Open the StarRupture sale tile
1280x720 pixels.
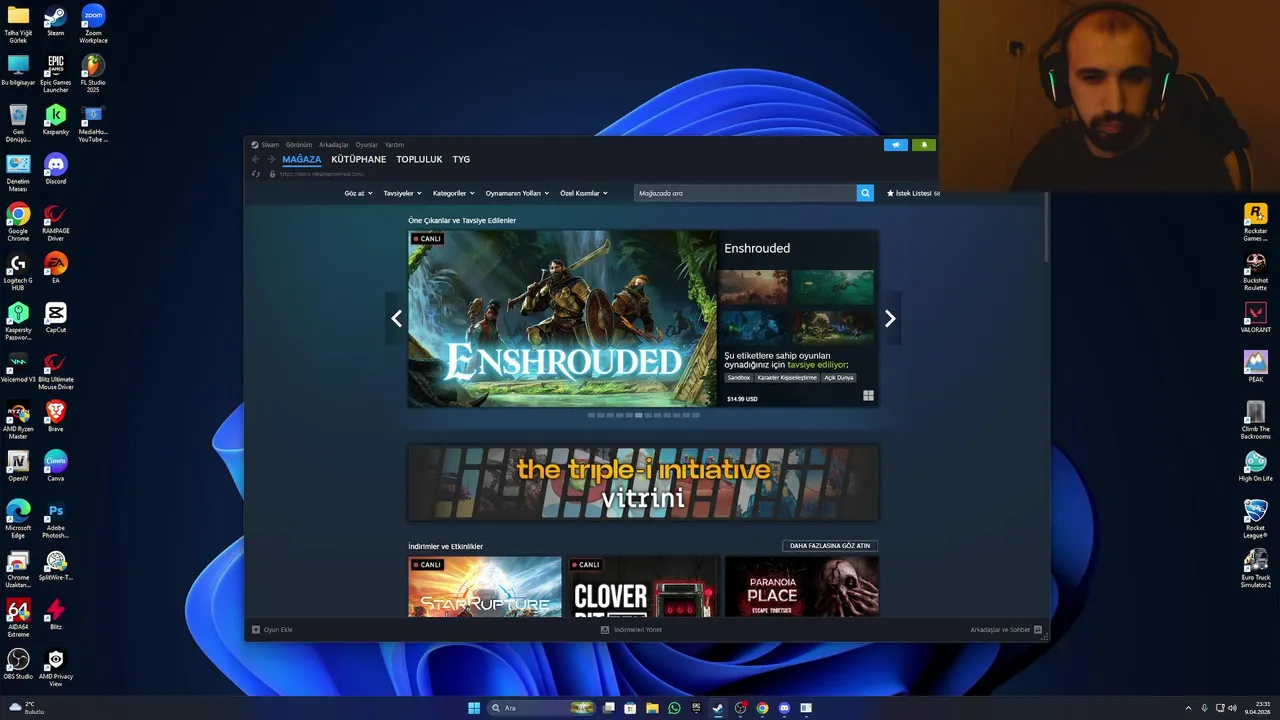pos(485,586)
